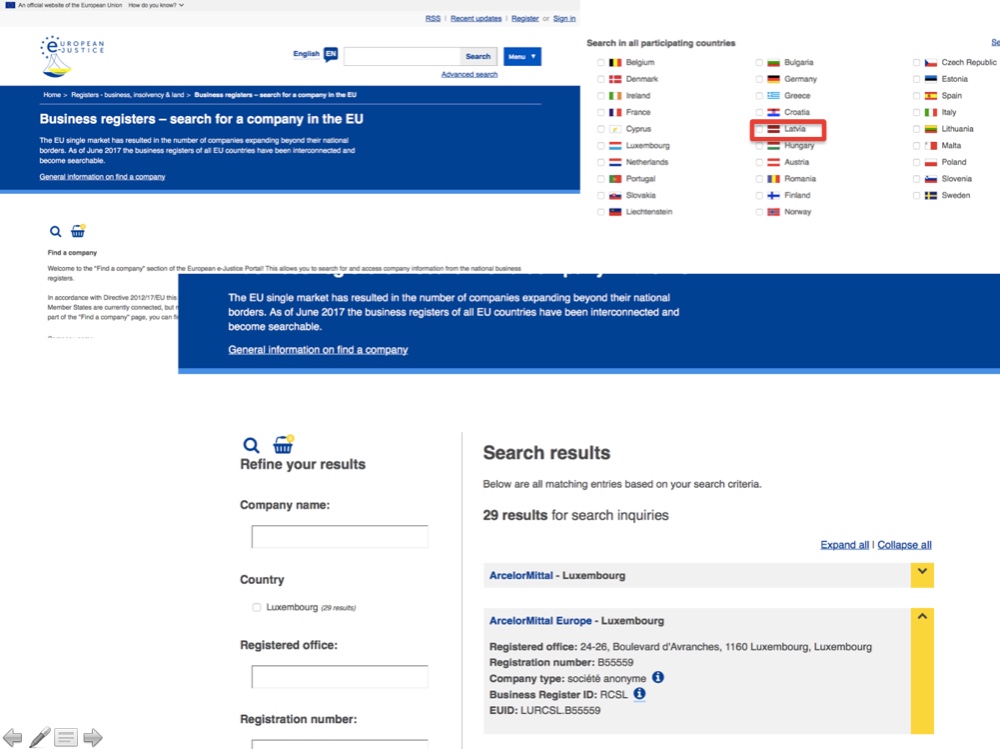Enable the Luxembourg filter under Country
This screenshot has height=749, width=1000.
[x=256, y=607]
